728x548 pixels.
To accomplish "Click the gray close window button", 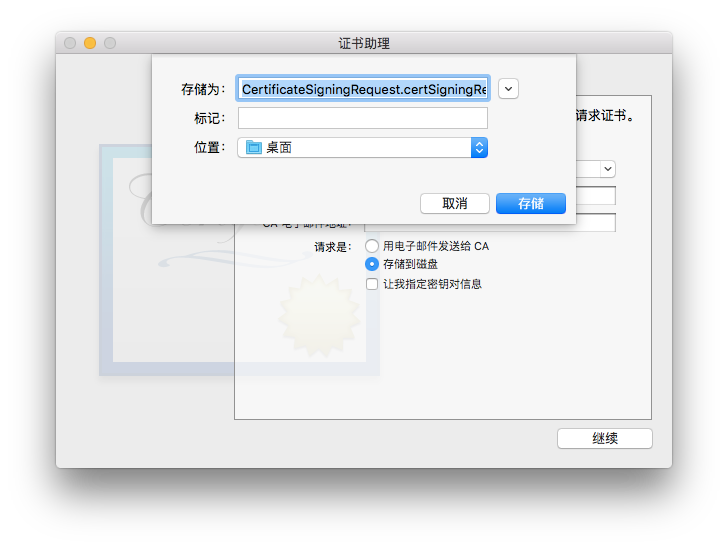I will point(70,43).
